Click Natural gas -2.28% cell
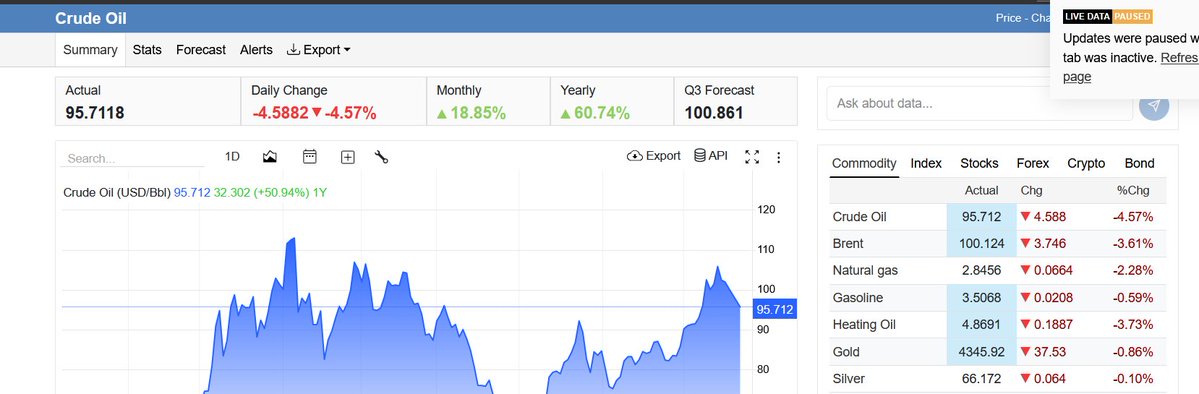Screen dimensions: 1199x394 pos(1132,270)
